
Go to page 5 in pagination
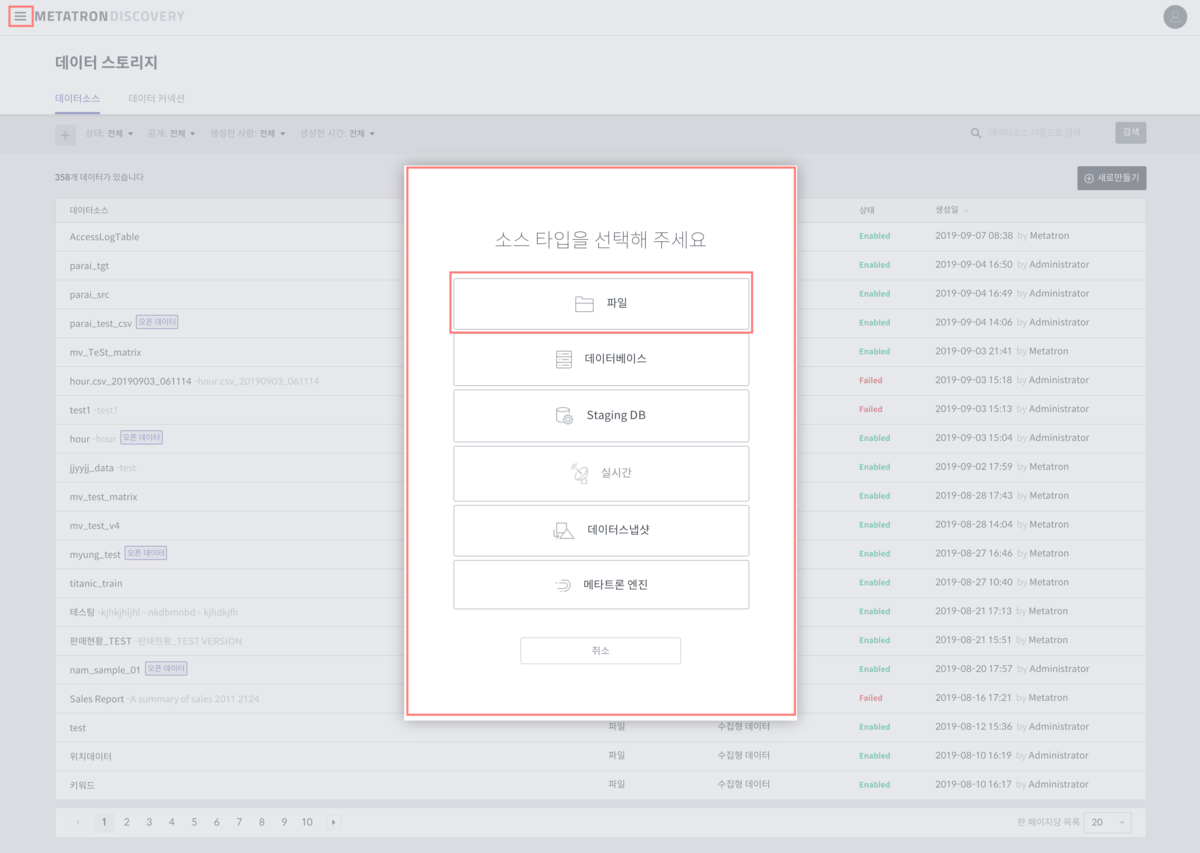(194, 822)
